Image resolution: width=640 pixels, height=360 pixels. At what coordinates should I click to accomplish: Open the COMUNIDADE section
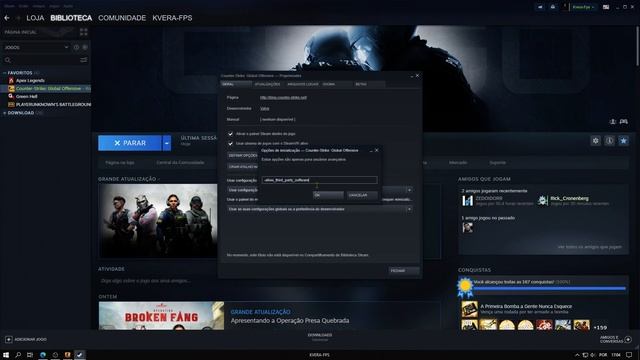pos(122,18)
